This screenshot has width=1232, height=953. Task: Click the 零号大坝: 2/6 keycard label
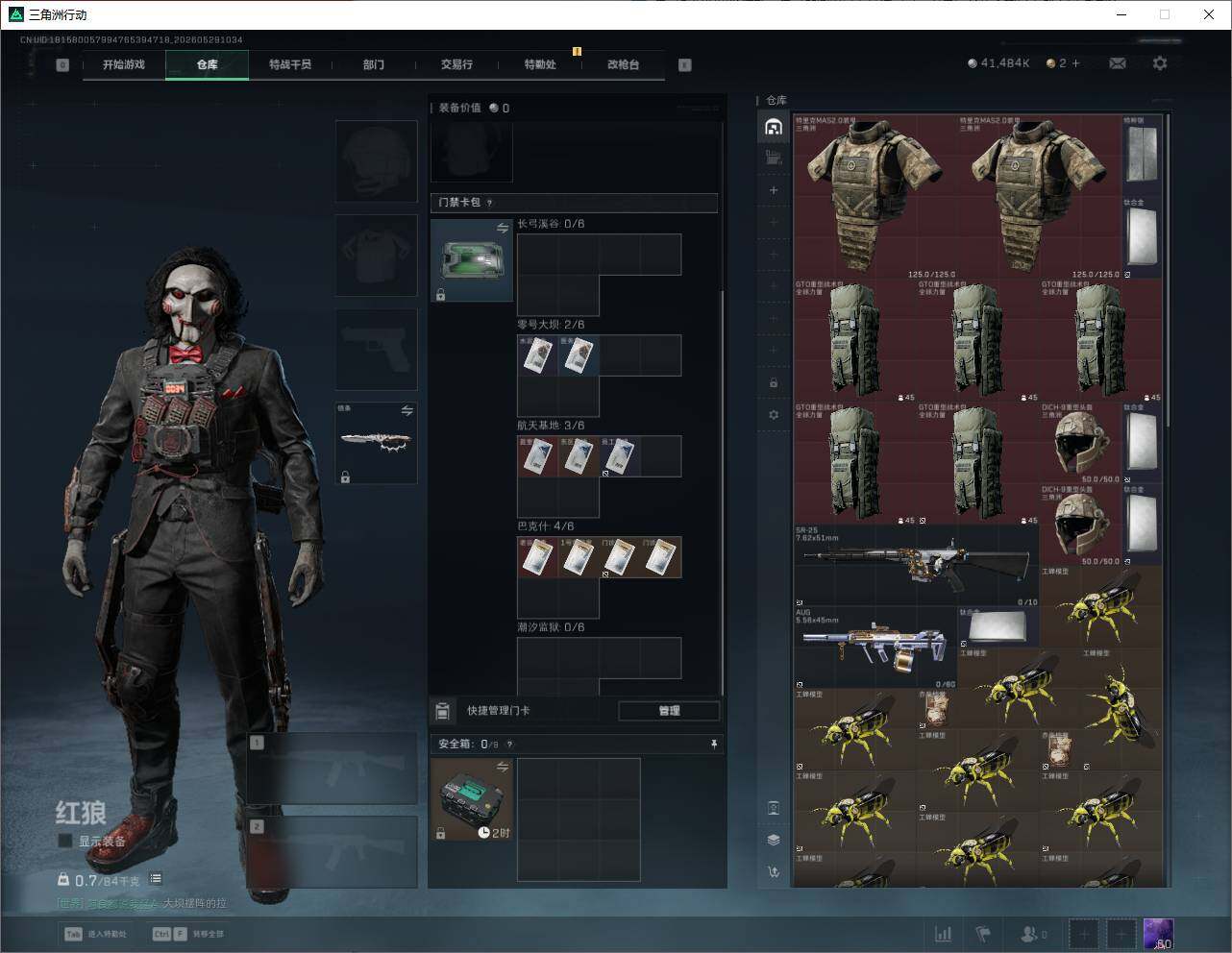(x=551, y=325)
